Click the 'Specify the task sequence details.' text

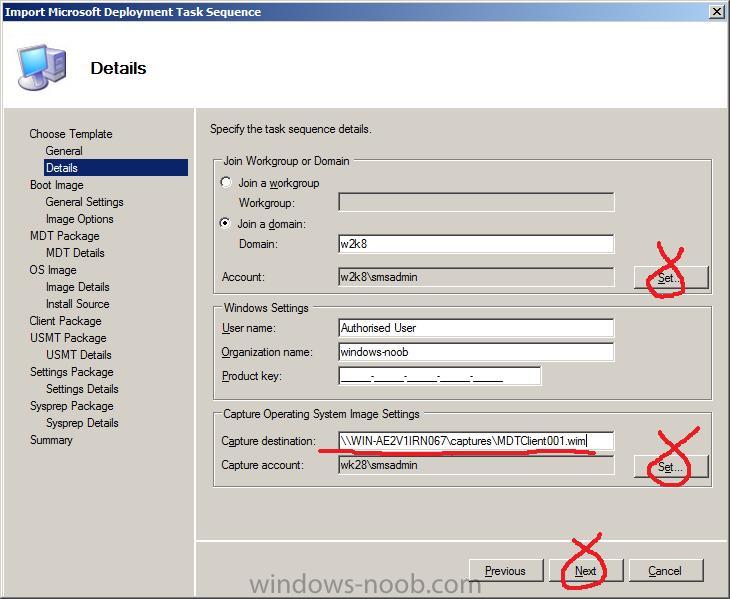(x=291, y=129)
